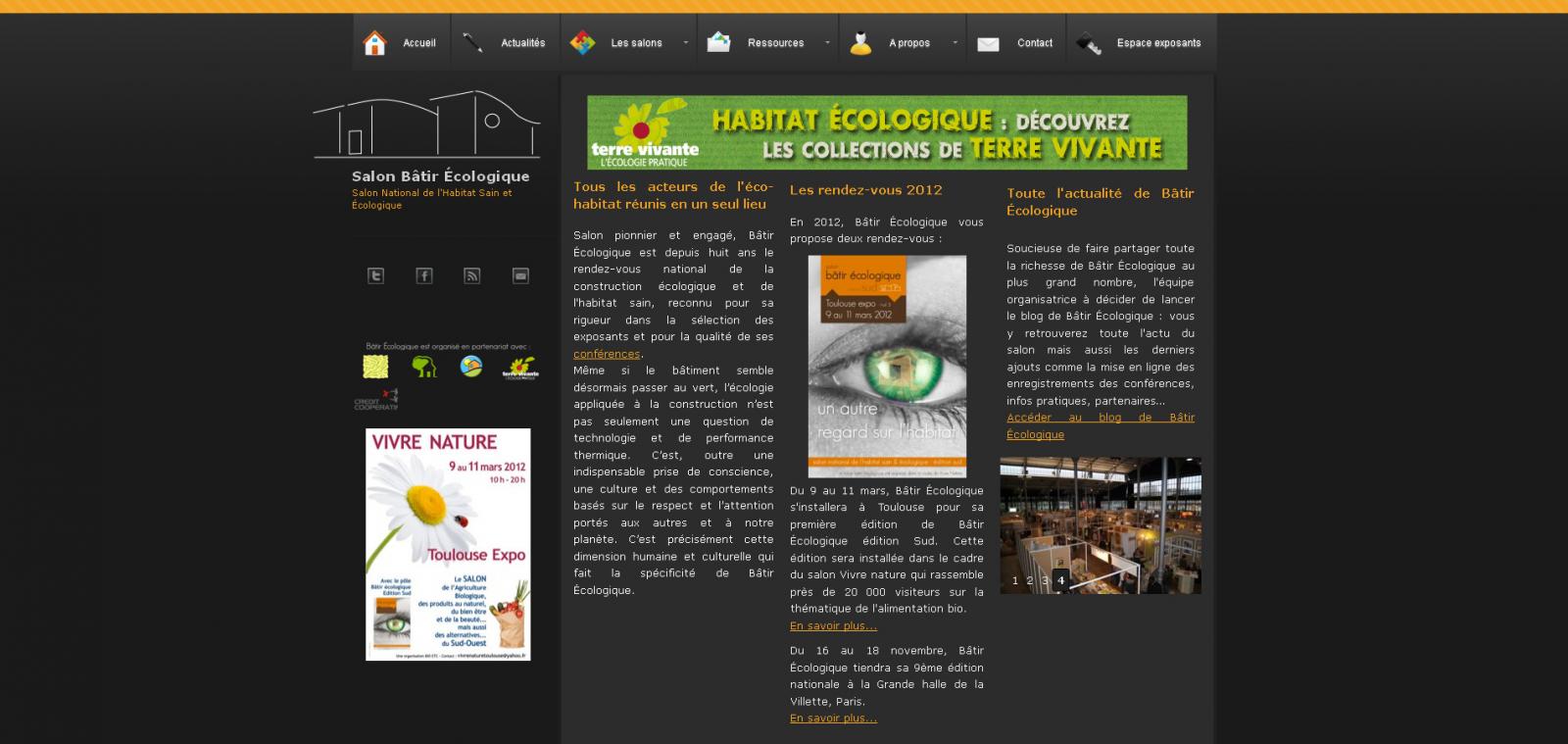Click the Twitter icon in the sidebar
This screenshot has height=744, width=1568.
tap(375, 276)
